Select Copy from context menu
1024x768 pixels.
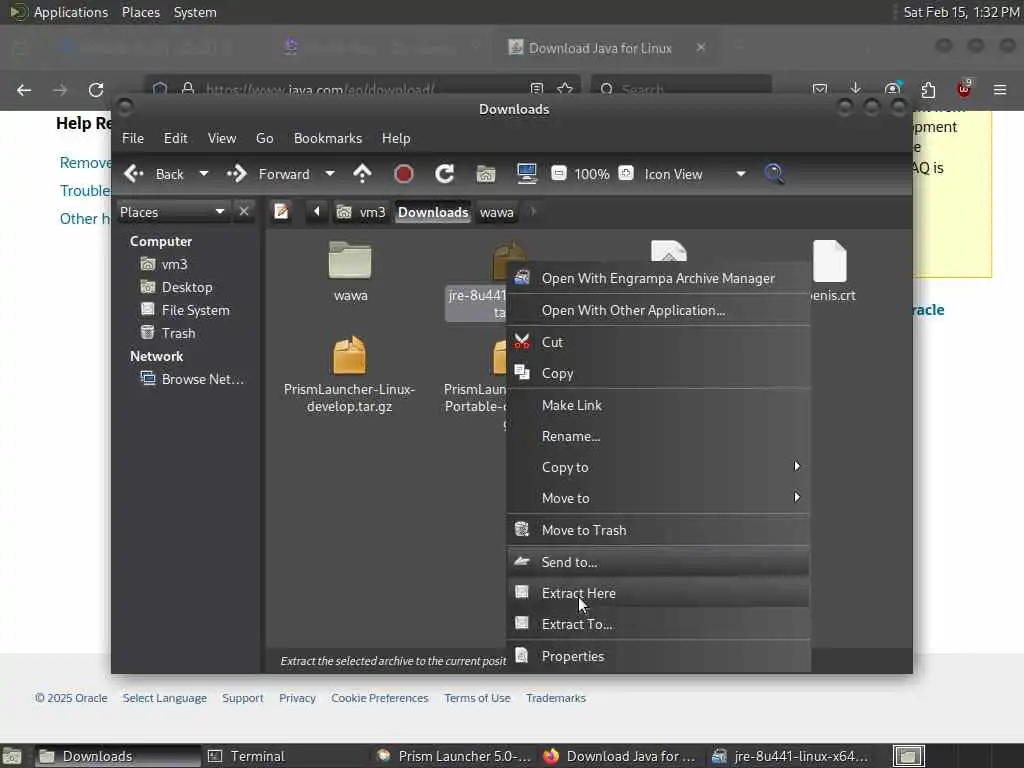click(658, 373)
